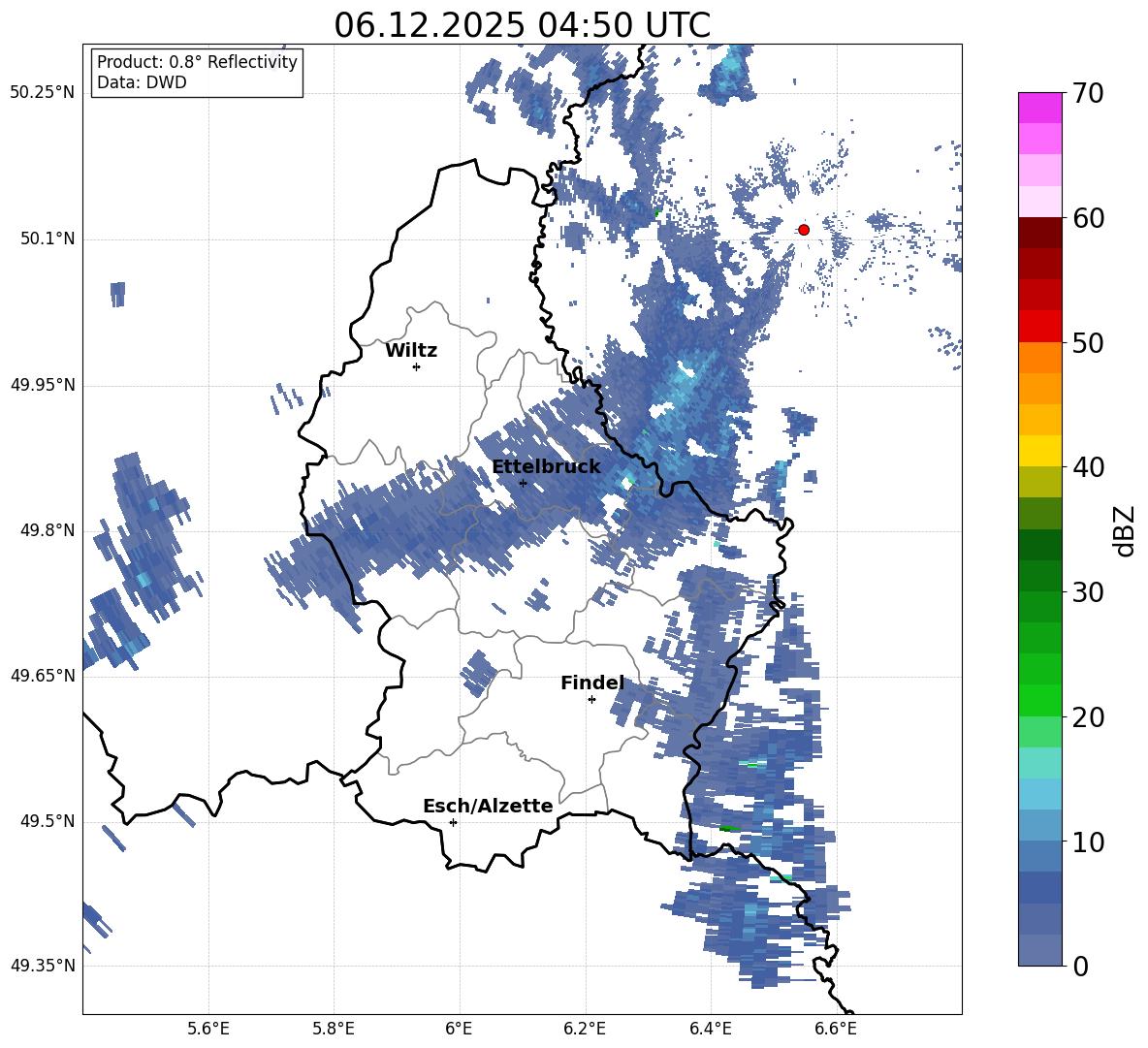This screenshot has height=1048, width=1148.
Task: Click the Ettelbruck station marker cross
Action: (523, 483)
